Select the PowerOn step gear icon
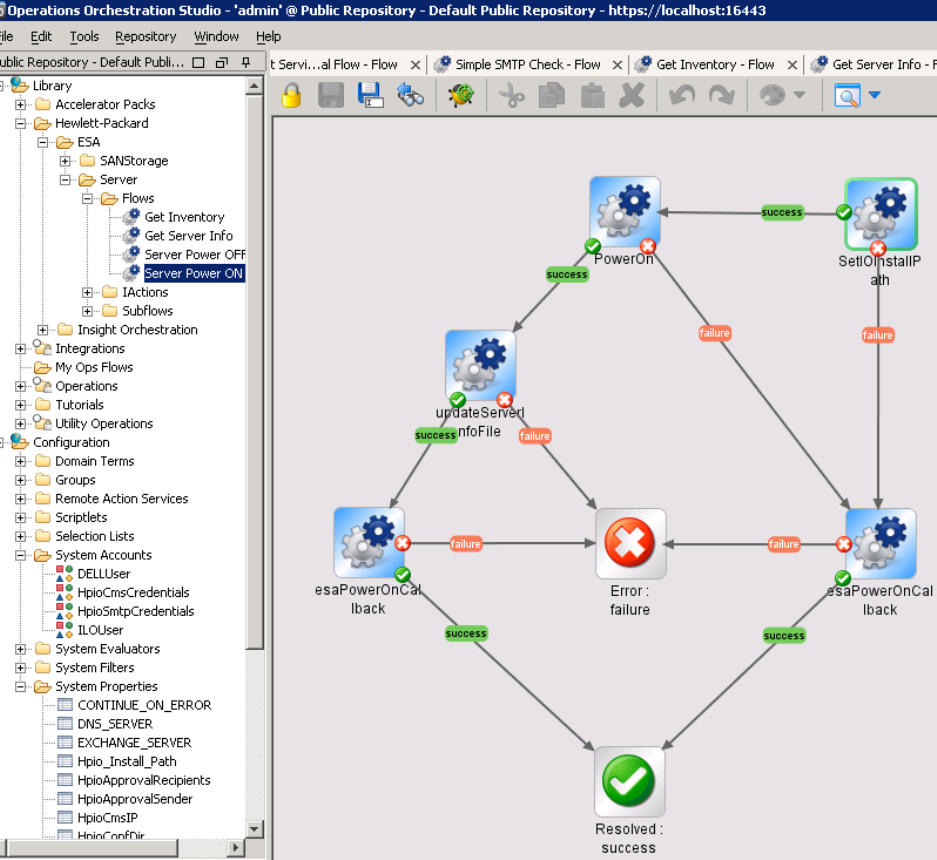This screenshot has height=860, width=937. pos(624,211)
